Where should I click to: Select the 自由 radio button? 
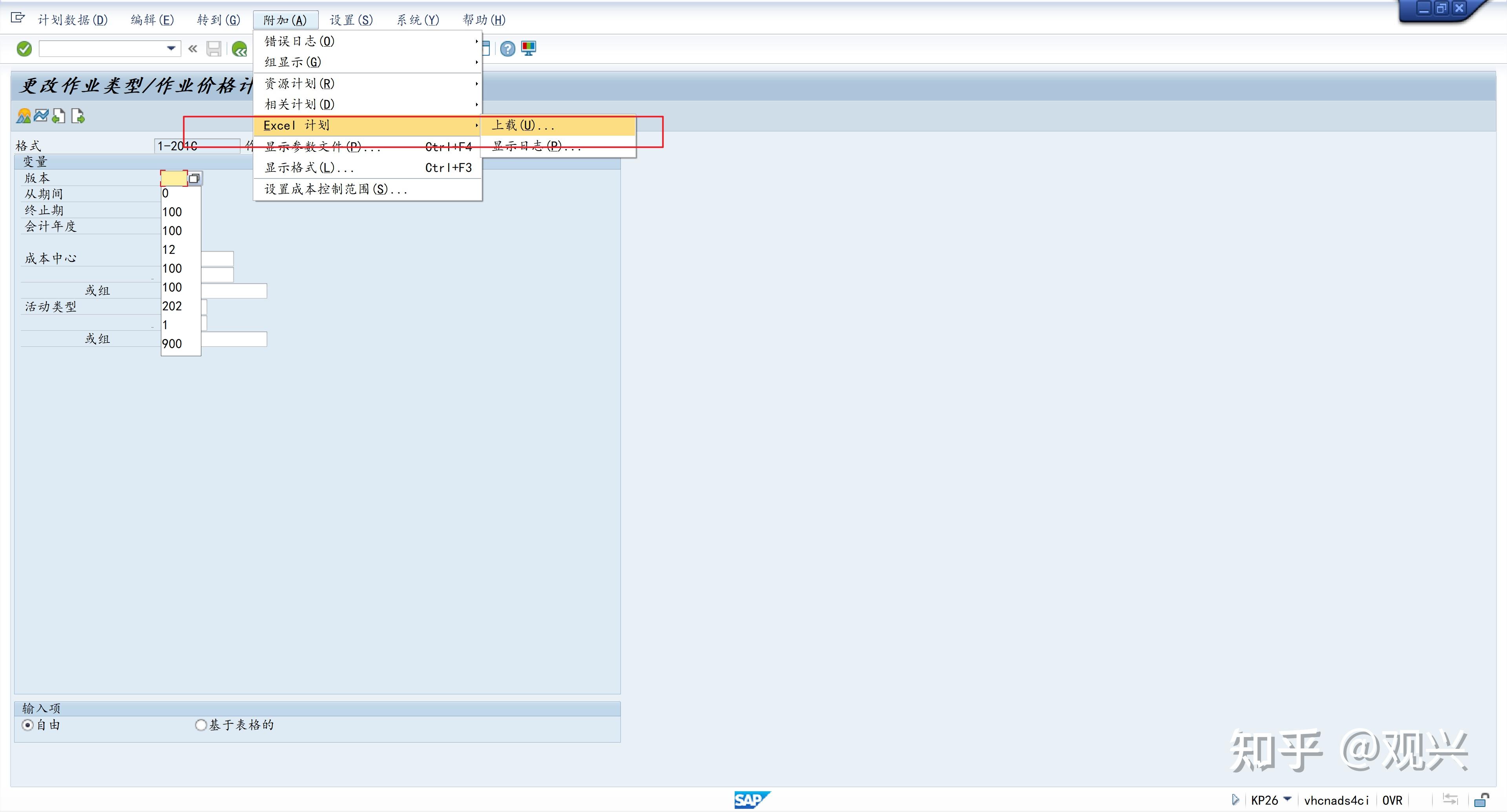pyautogui.click(x=27, y=725)
